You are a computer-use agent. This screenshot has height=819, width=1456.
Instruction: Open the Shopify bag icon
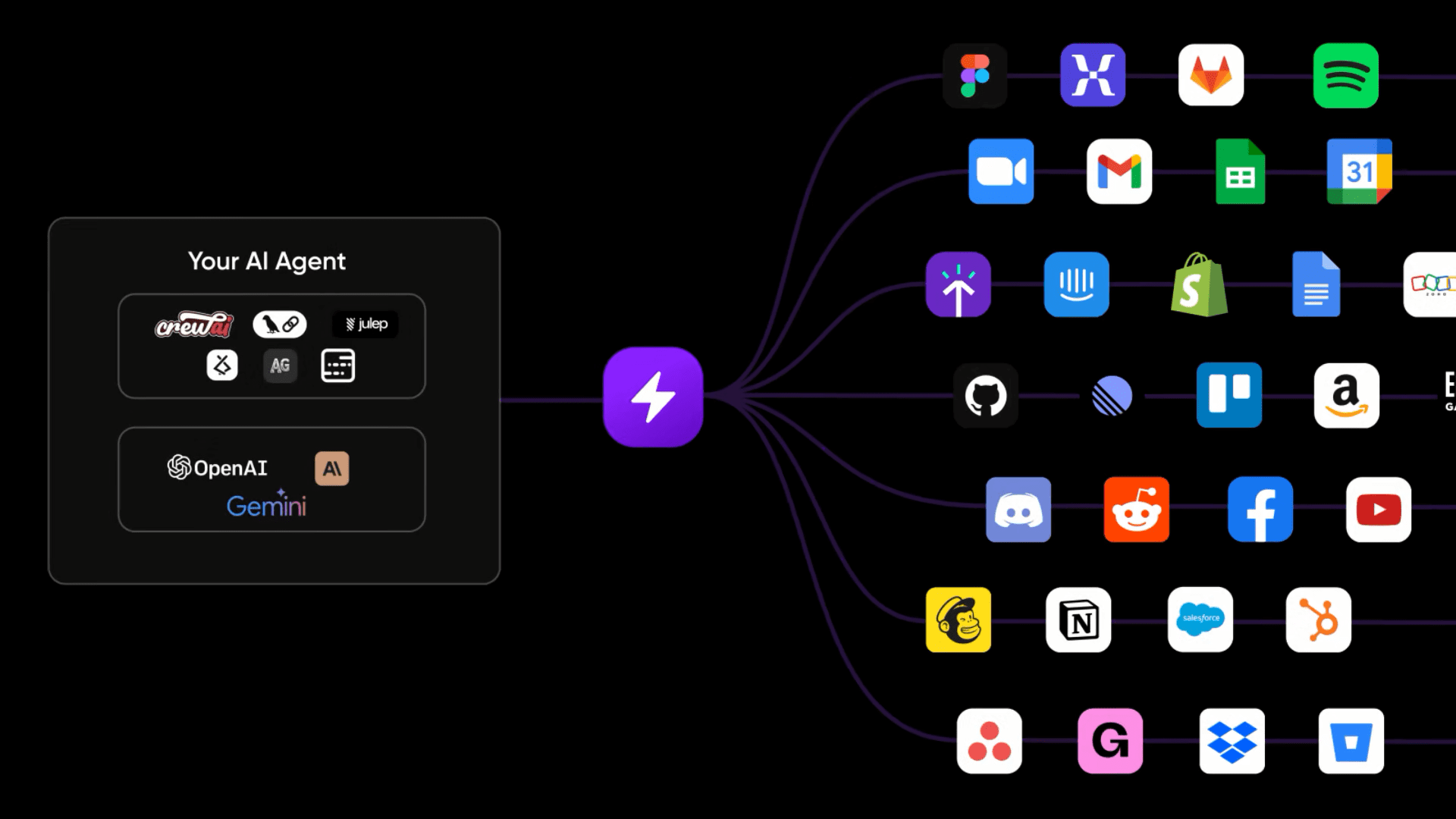[x=1199, y=284]
